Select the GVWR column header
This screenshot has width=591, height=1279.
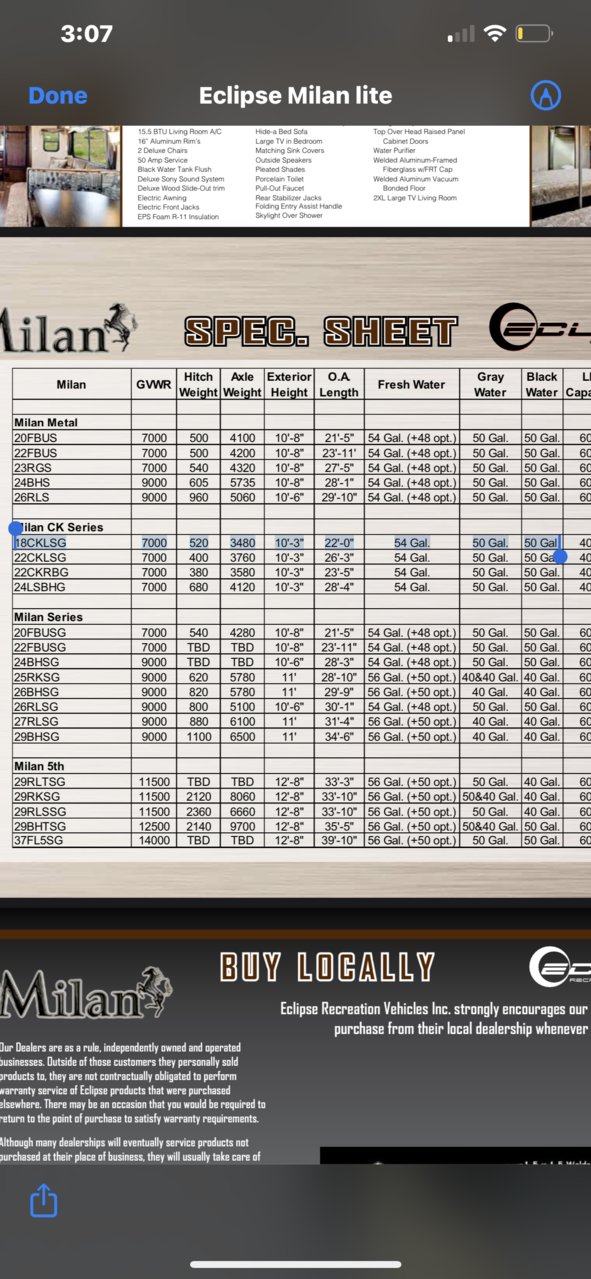pos(154,384)
